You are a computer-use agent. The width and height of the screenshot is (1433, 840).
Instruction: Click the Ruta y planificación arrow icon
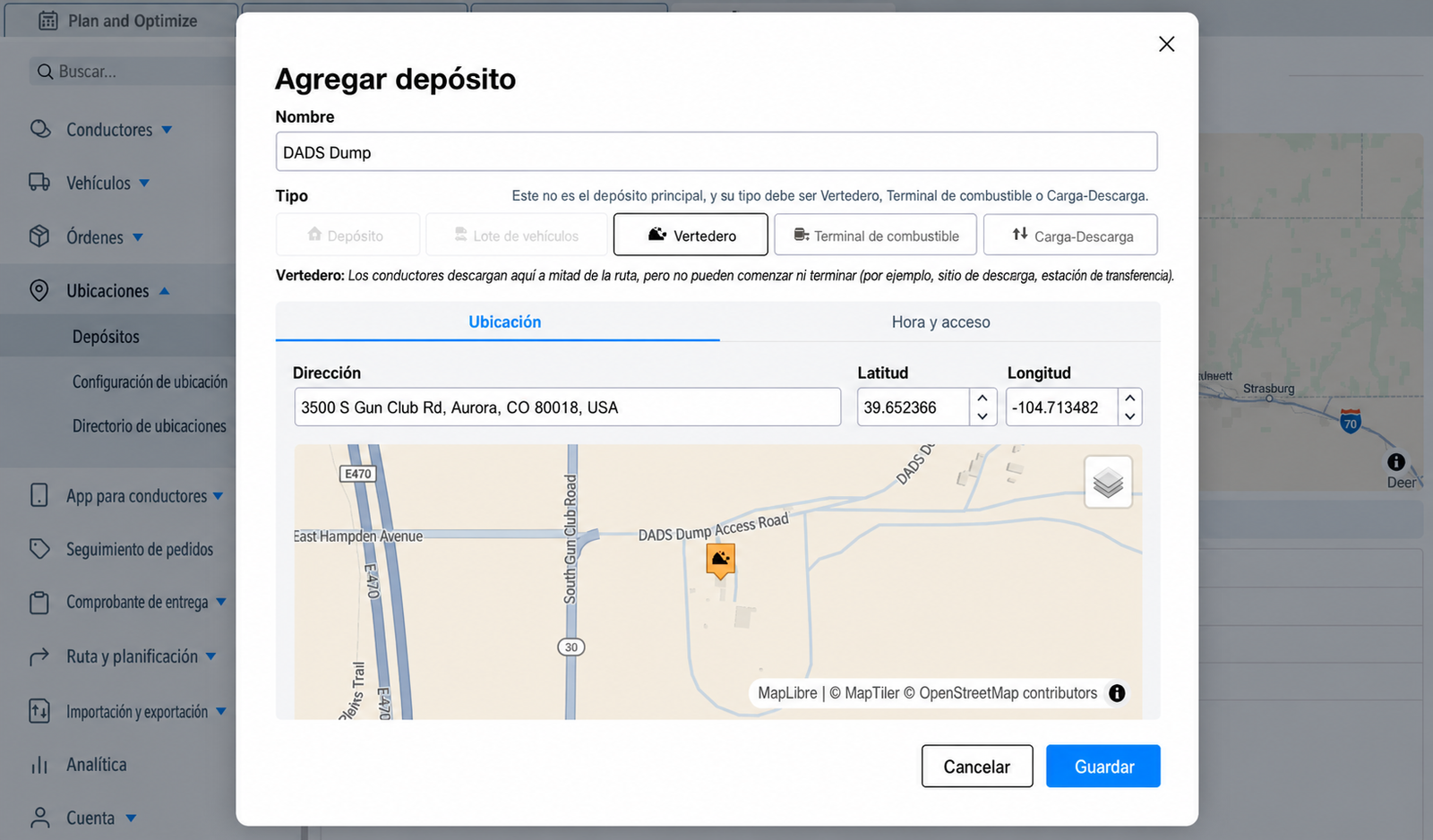tap(39, 656)
